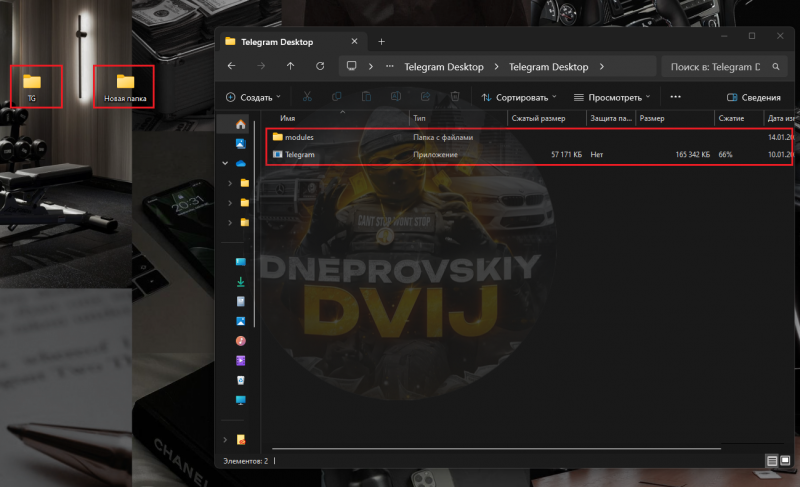
Task: Click the Rename icon in toolbar
Action: point(396,97)
